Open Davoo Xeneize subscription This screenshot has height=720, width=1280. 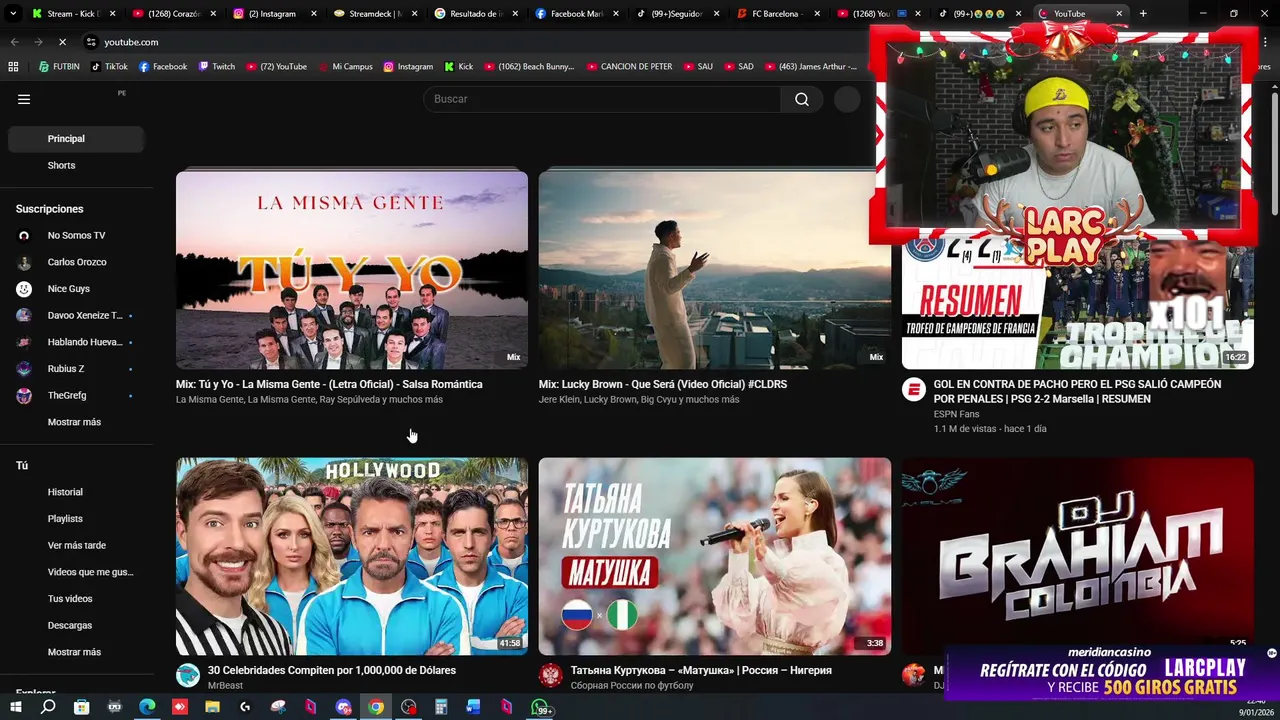pos(76,315)
